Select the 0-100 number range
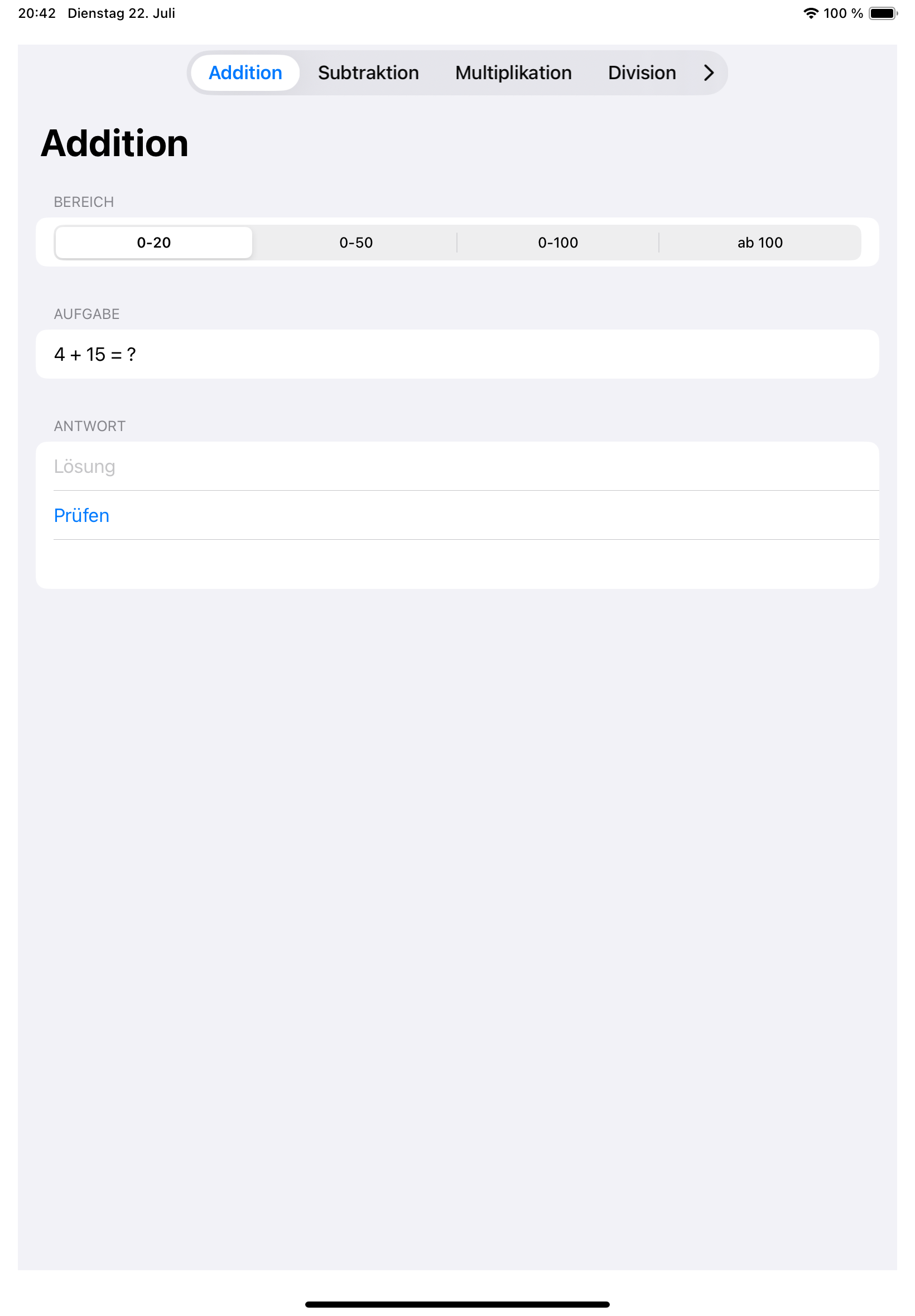The image size is (915, 1316). click(x=558, y=243)
